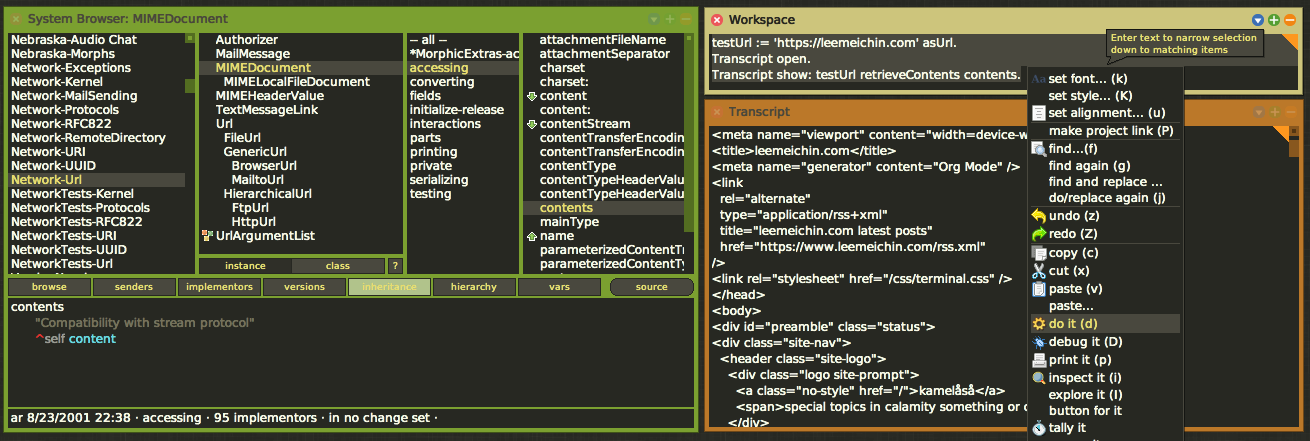The image size is (1310, 441).
Task: Click the browse button
Action: coord(49,287)
